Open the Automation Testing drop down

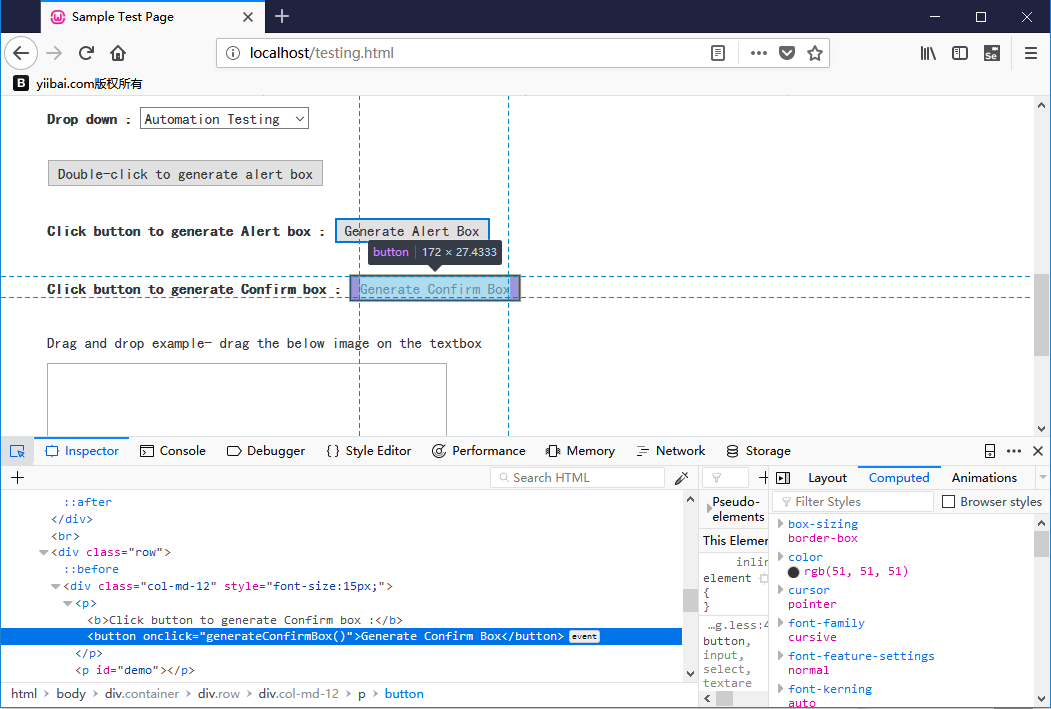coord(224,119)
